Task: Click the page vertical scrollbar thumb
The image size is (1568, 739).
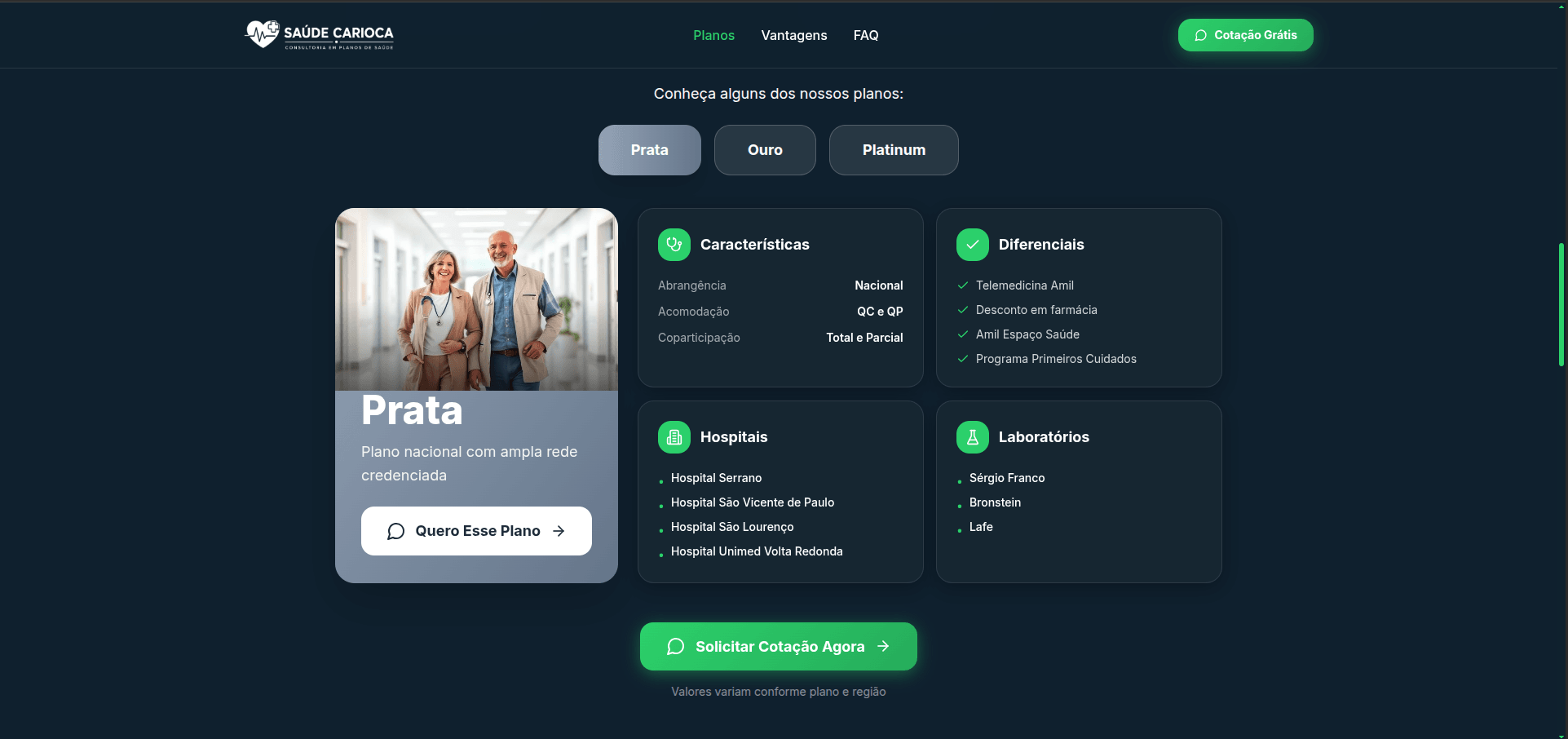Action: [x=1561, y=304]
